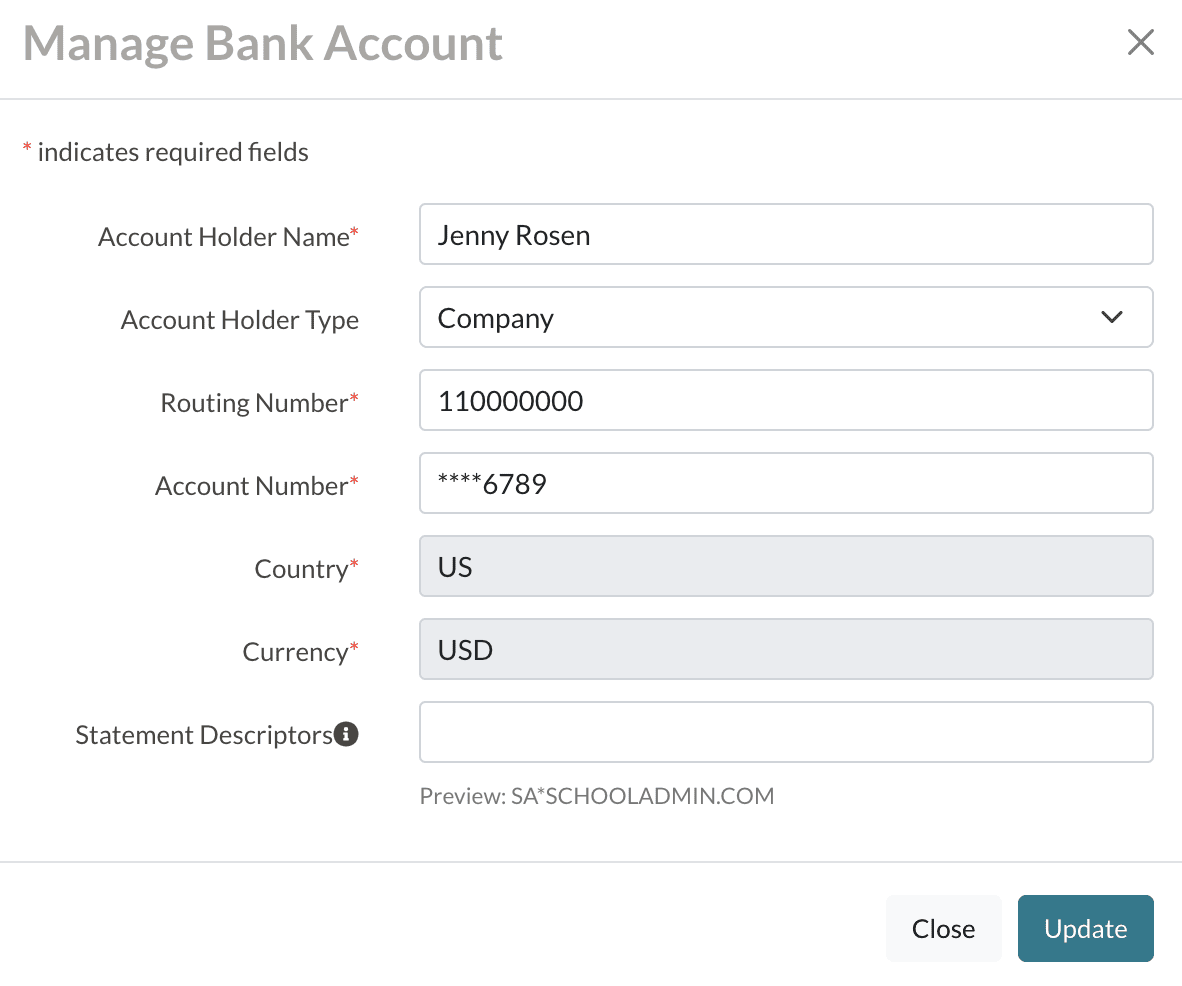Screen dimensions: 1182x986
Task: Open the Account Holder Type dropdown
Action: [x=786, y=317]
